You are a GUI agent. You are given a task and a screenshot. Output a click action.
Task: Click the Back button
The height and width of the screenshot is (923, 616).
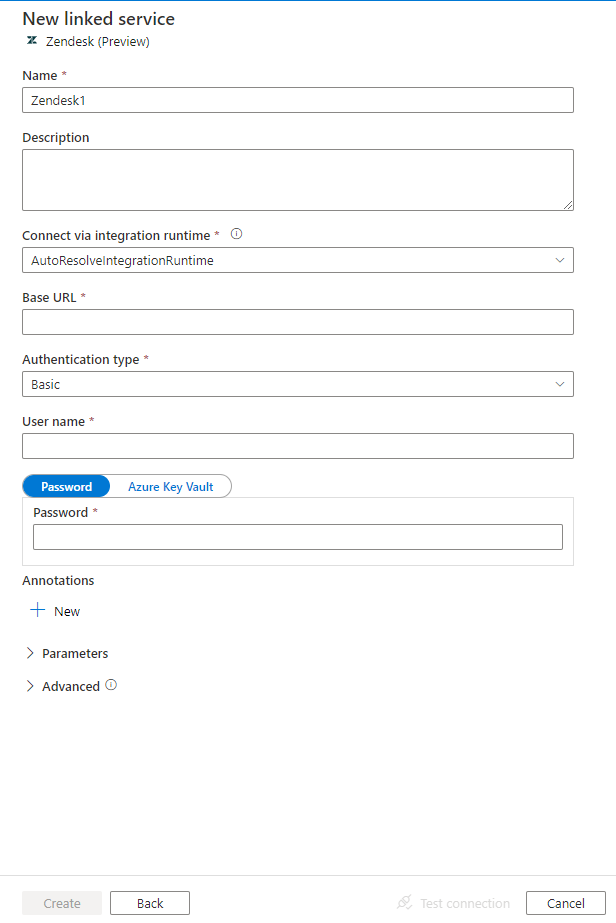[149, 902]
